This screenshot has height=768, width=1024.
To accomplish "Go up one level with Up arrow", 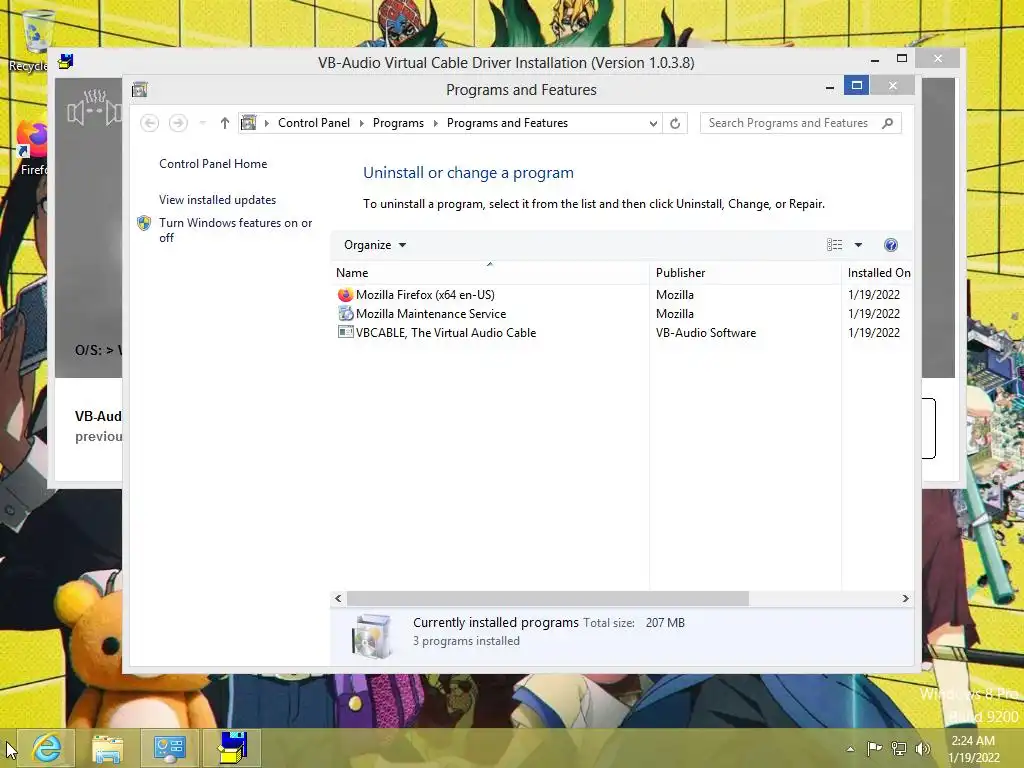I will [225, 123].
